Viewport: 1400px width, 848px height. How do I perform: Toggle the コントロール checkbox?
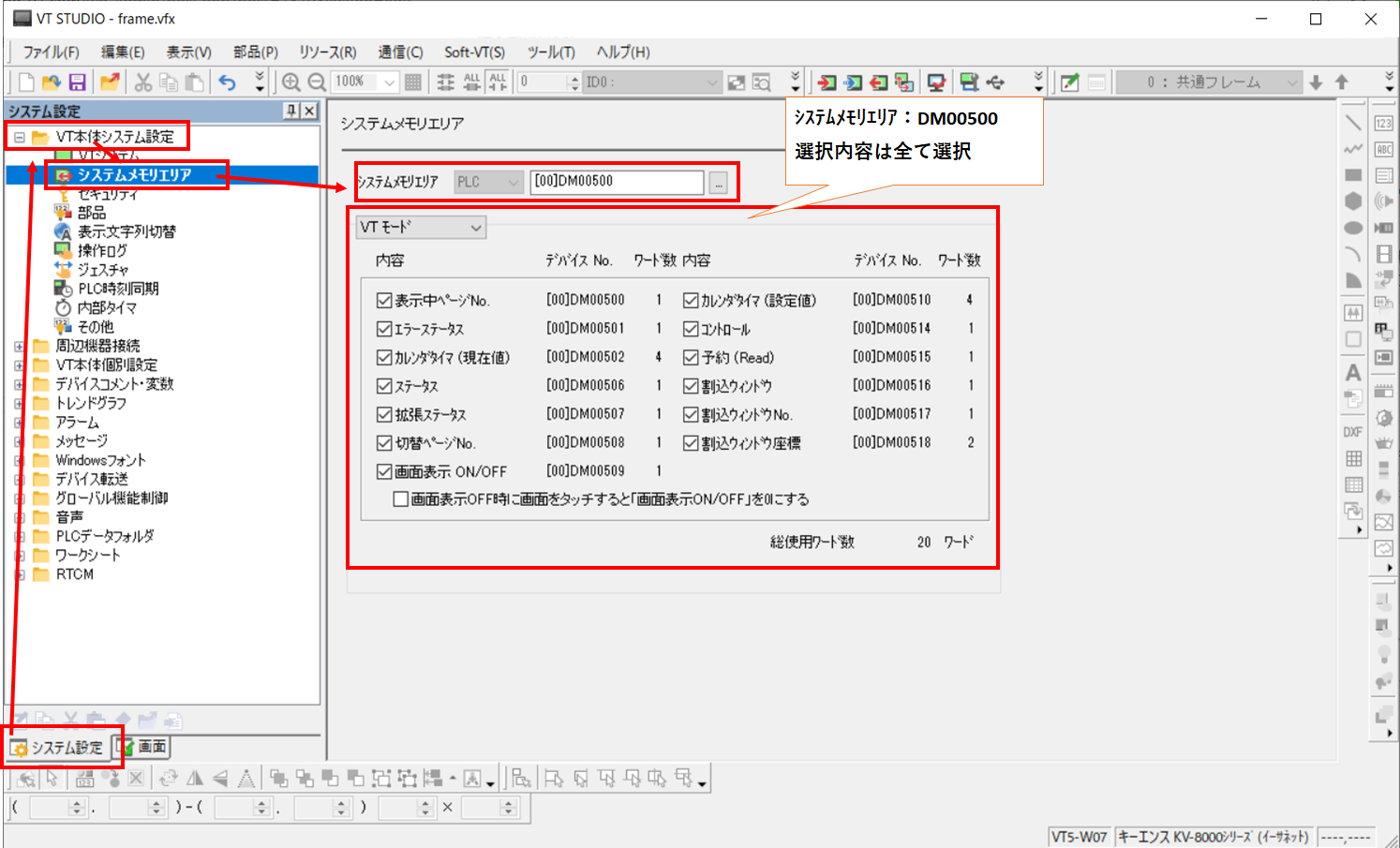click(x=691, y=329)
